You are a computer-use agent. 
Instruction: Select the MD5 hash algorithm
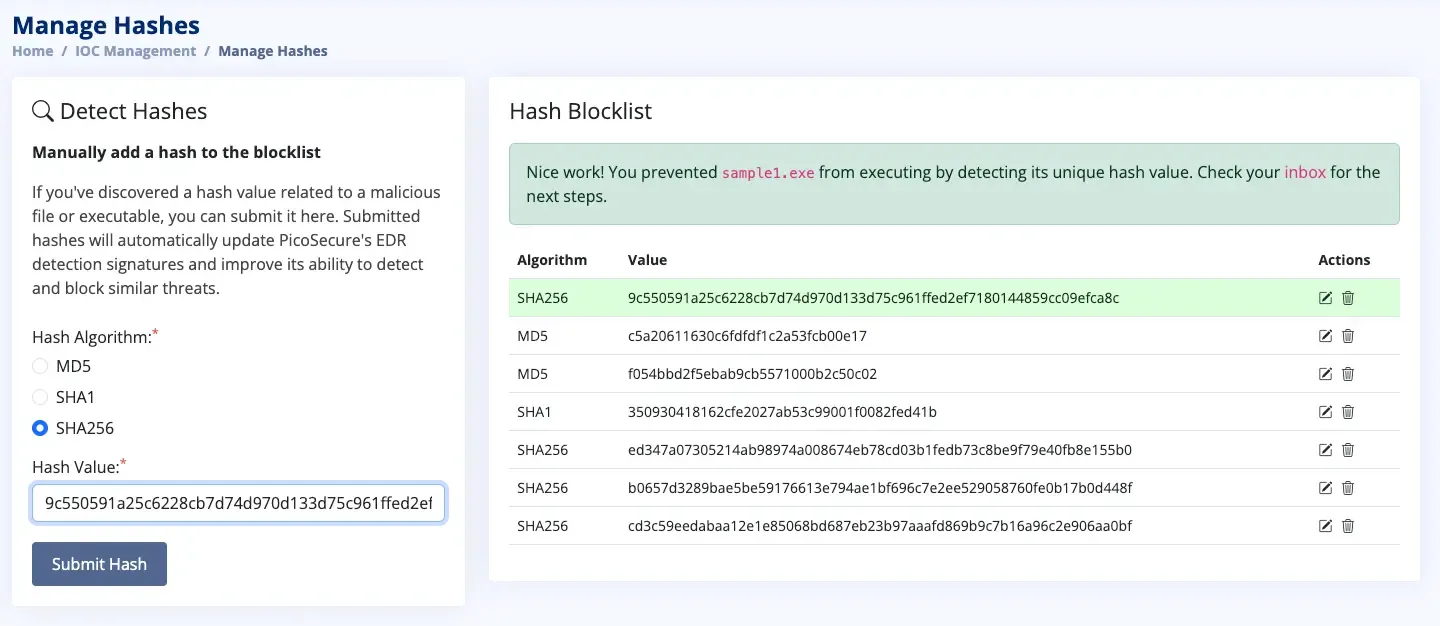click(x=40, y=366)
